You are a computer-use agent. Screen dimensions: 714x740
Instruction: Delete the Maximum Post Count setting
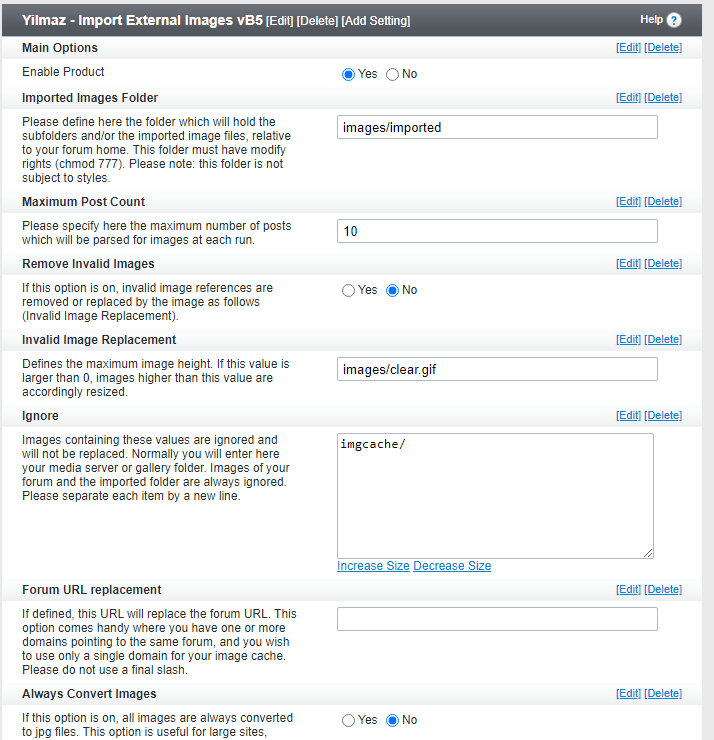point(663,202)
